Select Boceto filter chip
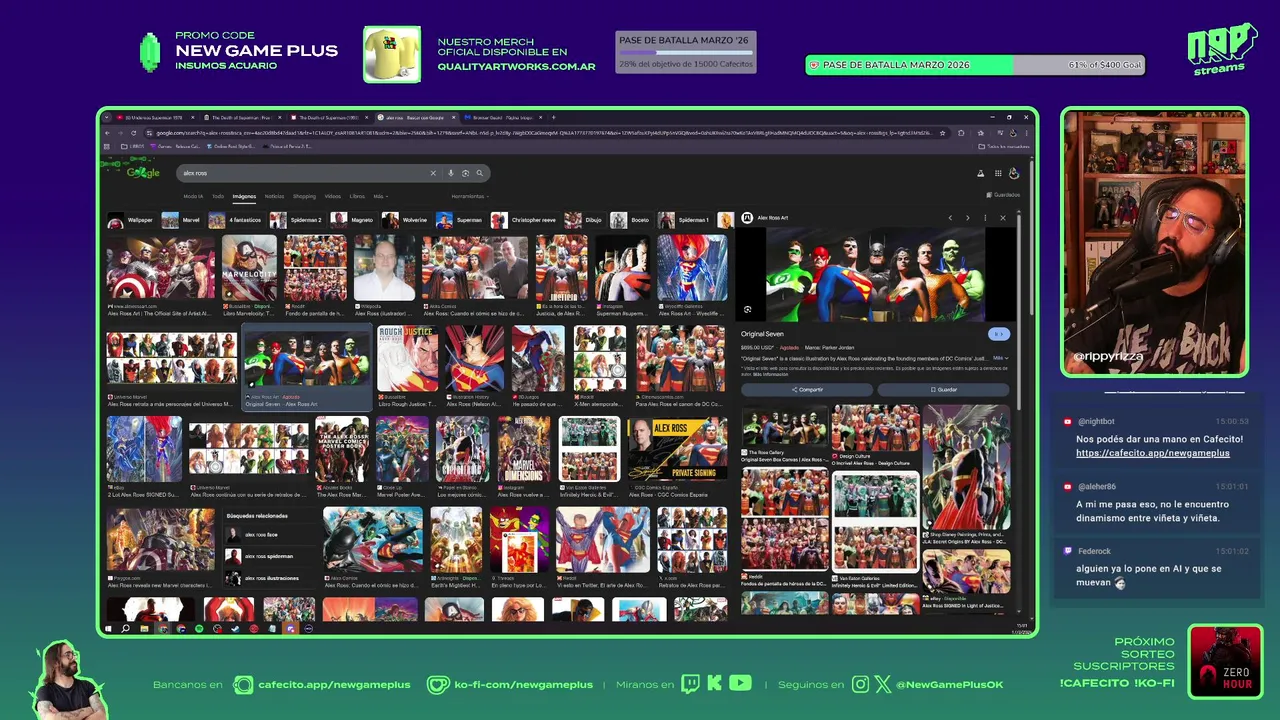The image size is (1280, 720). coord(631,220)
